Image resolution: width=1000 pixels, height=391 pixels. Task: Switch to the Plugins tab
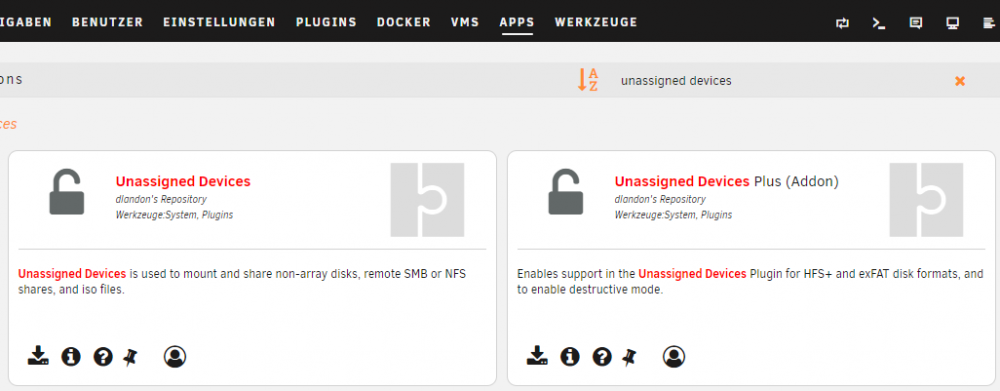click(x=326, y=22)
